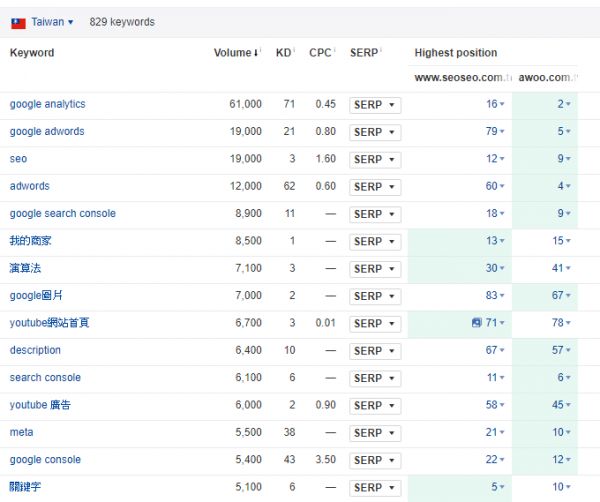Expand SERP dropdown for meta row
Screen dimensions: 600x502
click(375, 433)
